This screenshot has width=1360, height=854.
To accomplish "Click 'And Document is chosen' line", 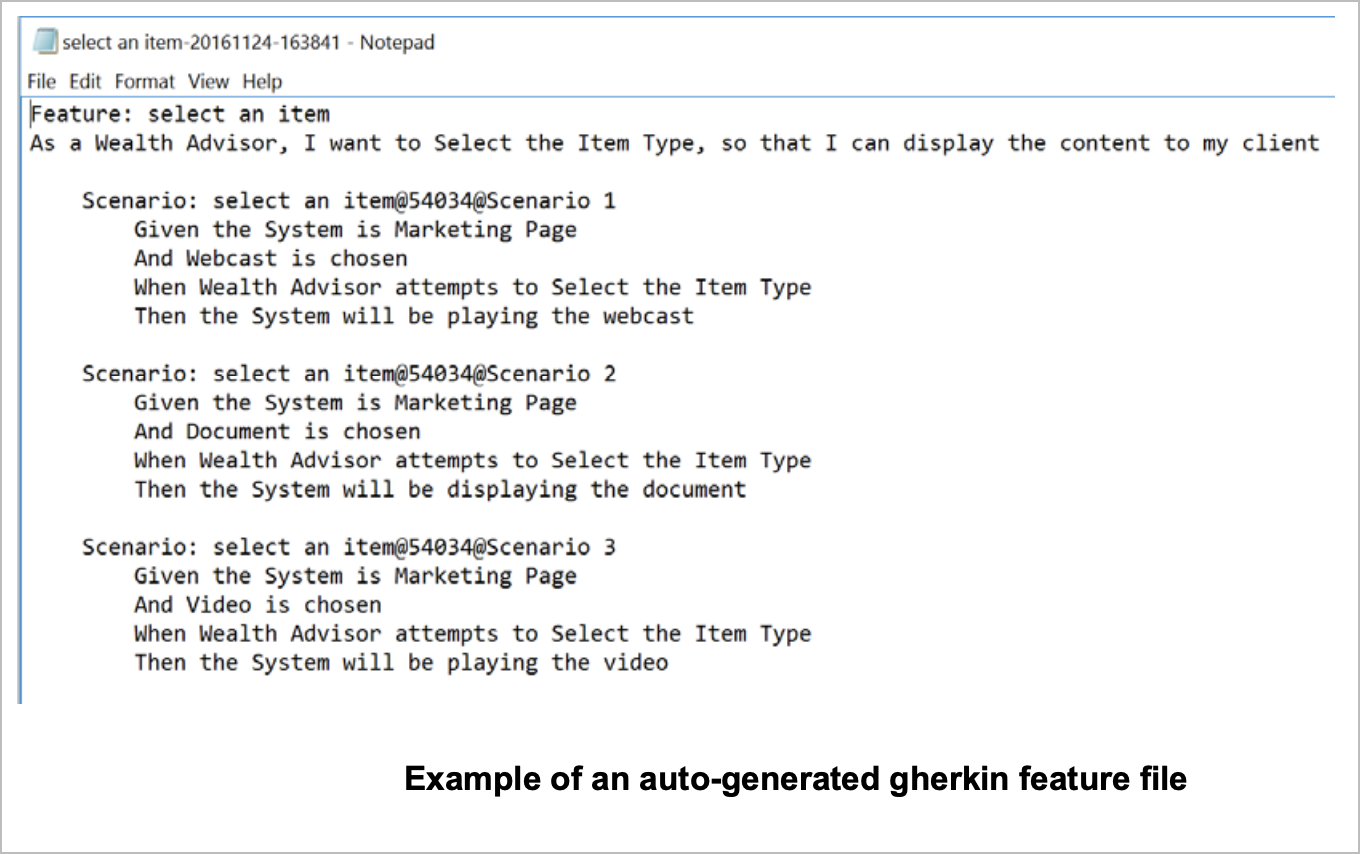I will point(277,432).
